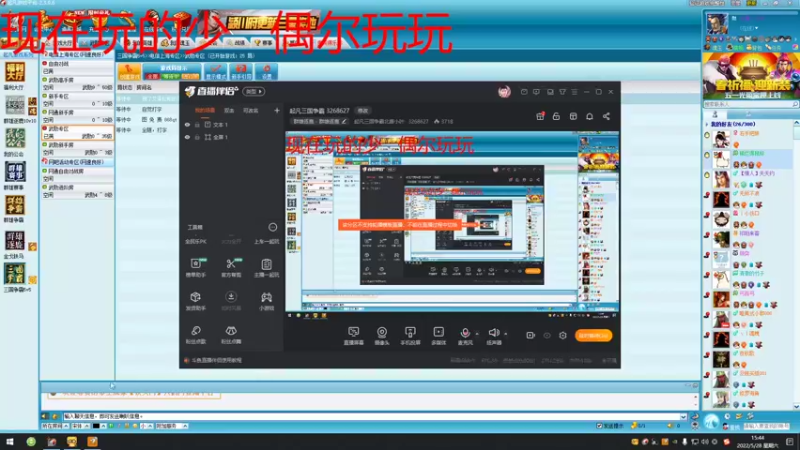Open the 新手引导 guide button in lobby
The image size is (800, 450).
pos(241,72)
